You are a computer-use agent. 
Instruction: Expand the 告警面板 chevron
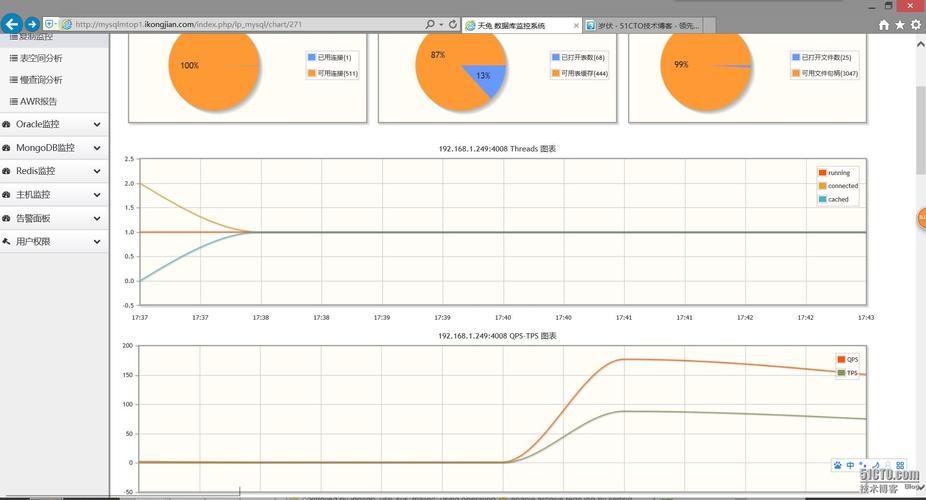tap(97, 218)
